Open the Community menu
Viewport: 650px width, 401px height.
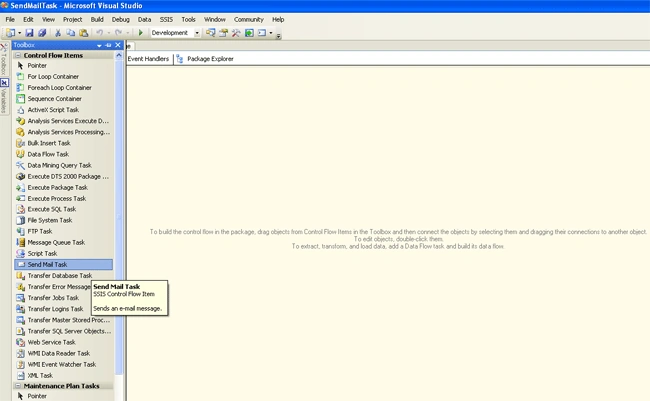[x=249, y=19]
